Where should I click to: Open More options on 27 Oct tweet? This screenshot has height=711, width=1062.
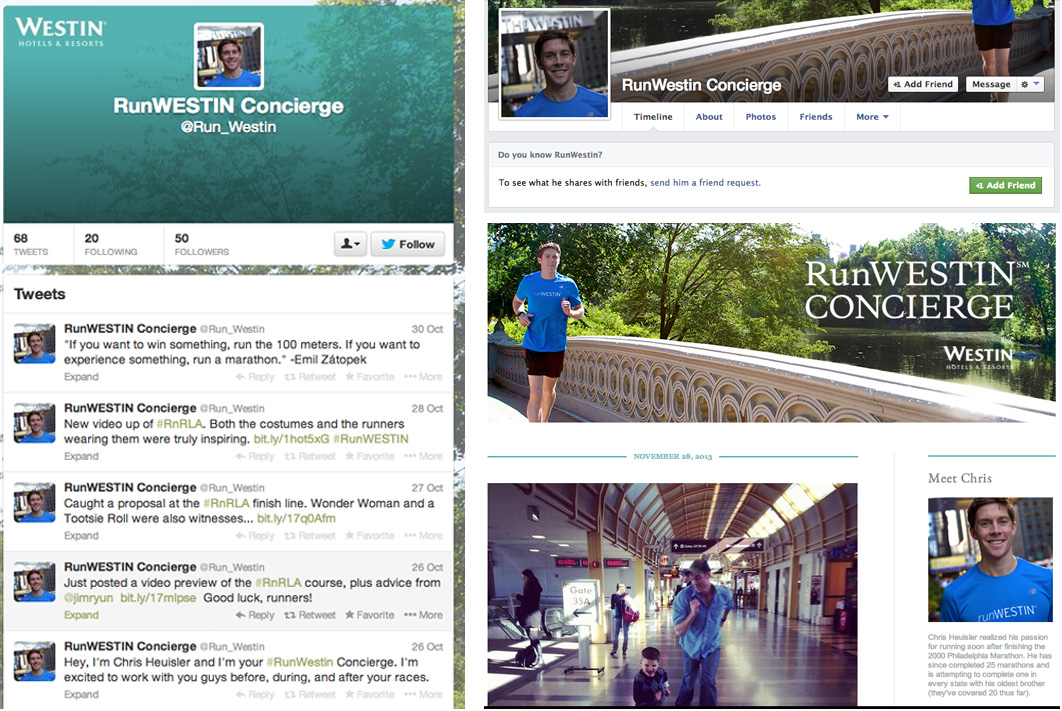[x=423, y=536]
